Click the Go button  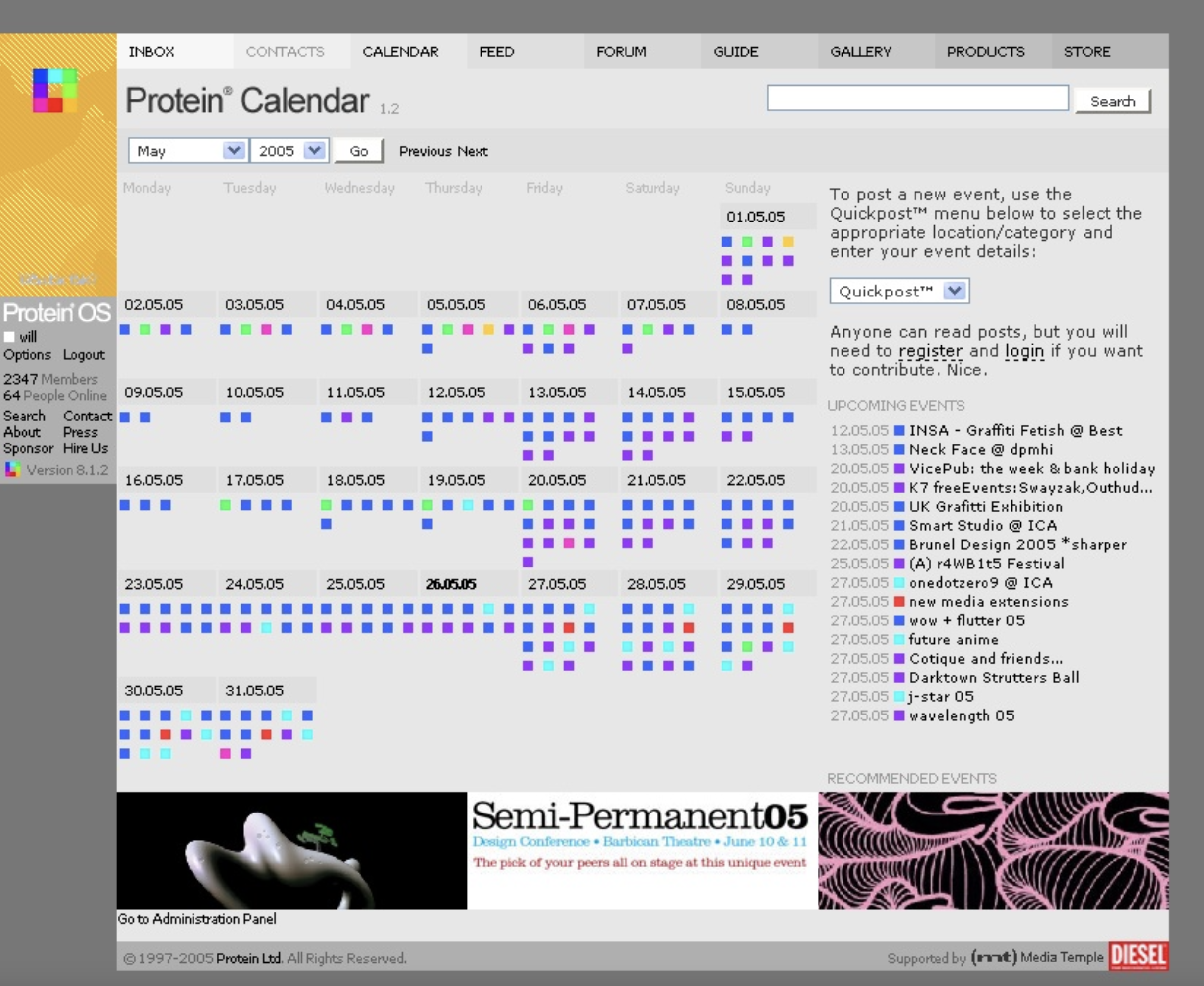[359, 150]
